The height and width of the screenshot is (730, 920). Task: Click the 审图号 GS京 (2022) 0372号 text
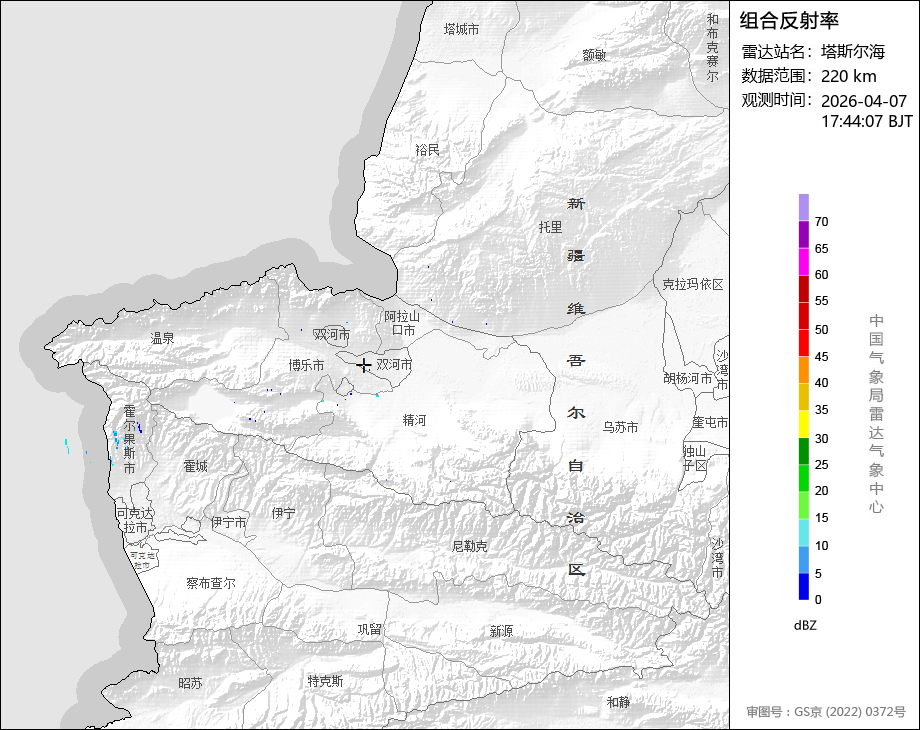pyautogui.click(x=825, y=712)
